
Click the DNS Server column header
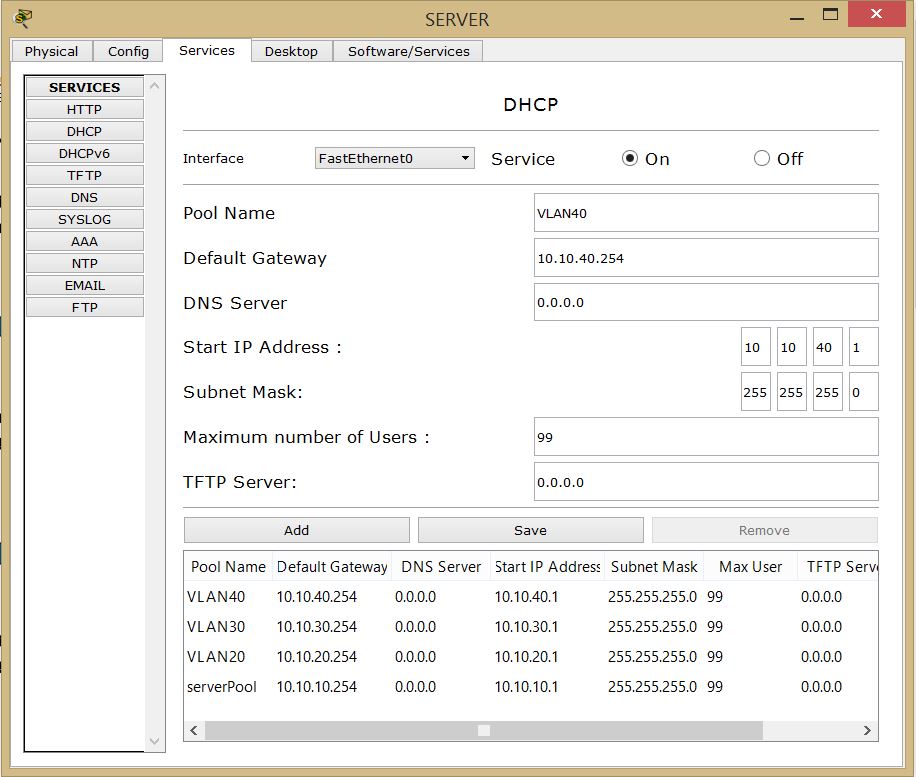441,566
